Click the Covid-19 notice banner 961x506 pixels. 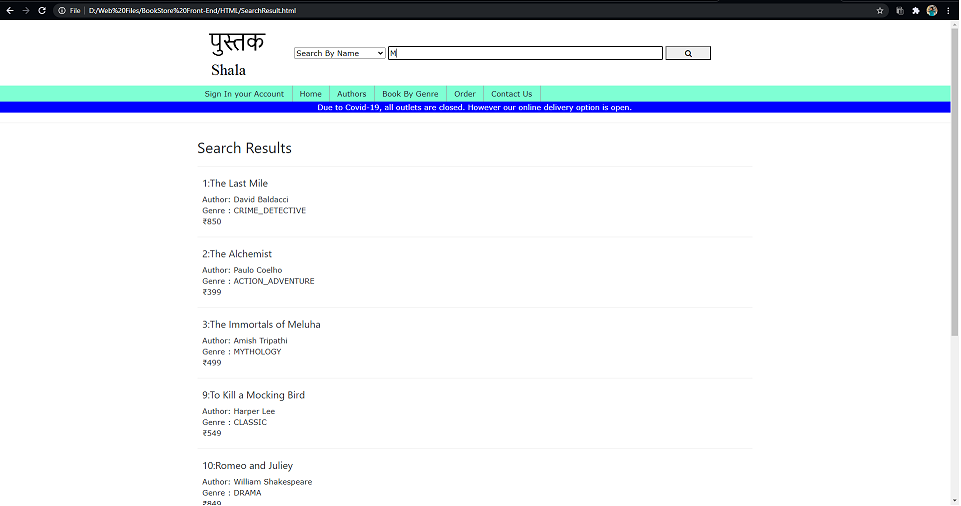(475, 107)
